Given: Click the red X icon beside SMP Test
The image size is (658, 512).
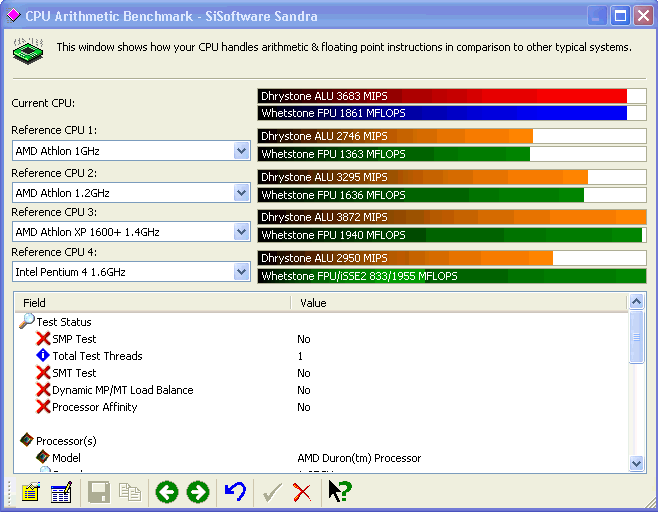Looking at the screenshot, I should tap(43, 338).
